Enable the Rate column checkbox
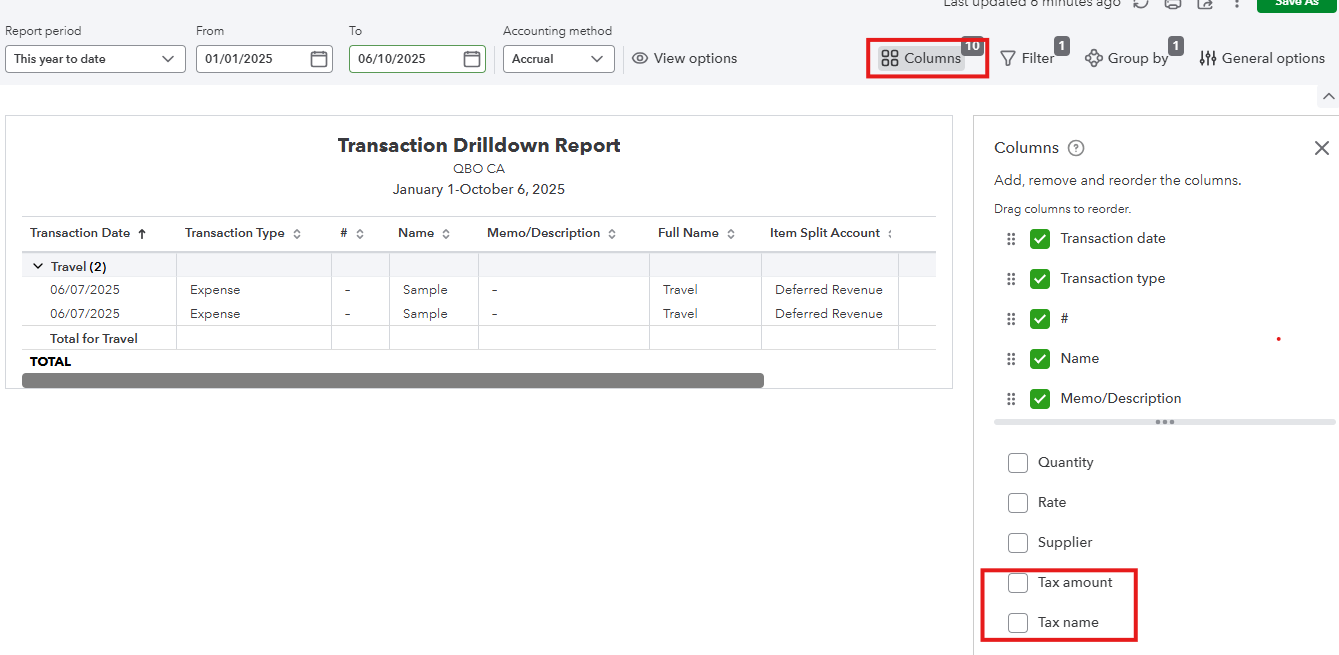The height and width of the screenshot is (655, 1339). tap(1018, 503)
